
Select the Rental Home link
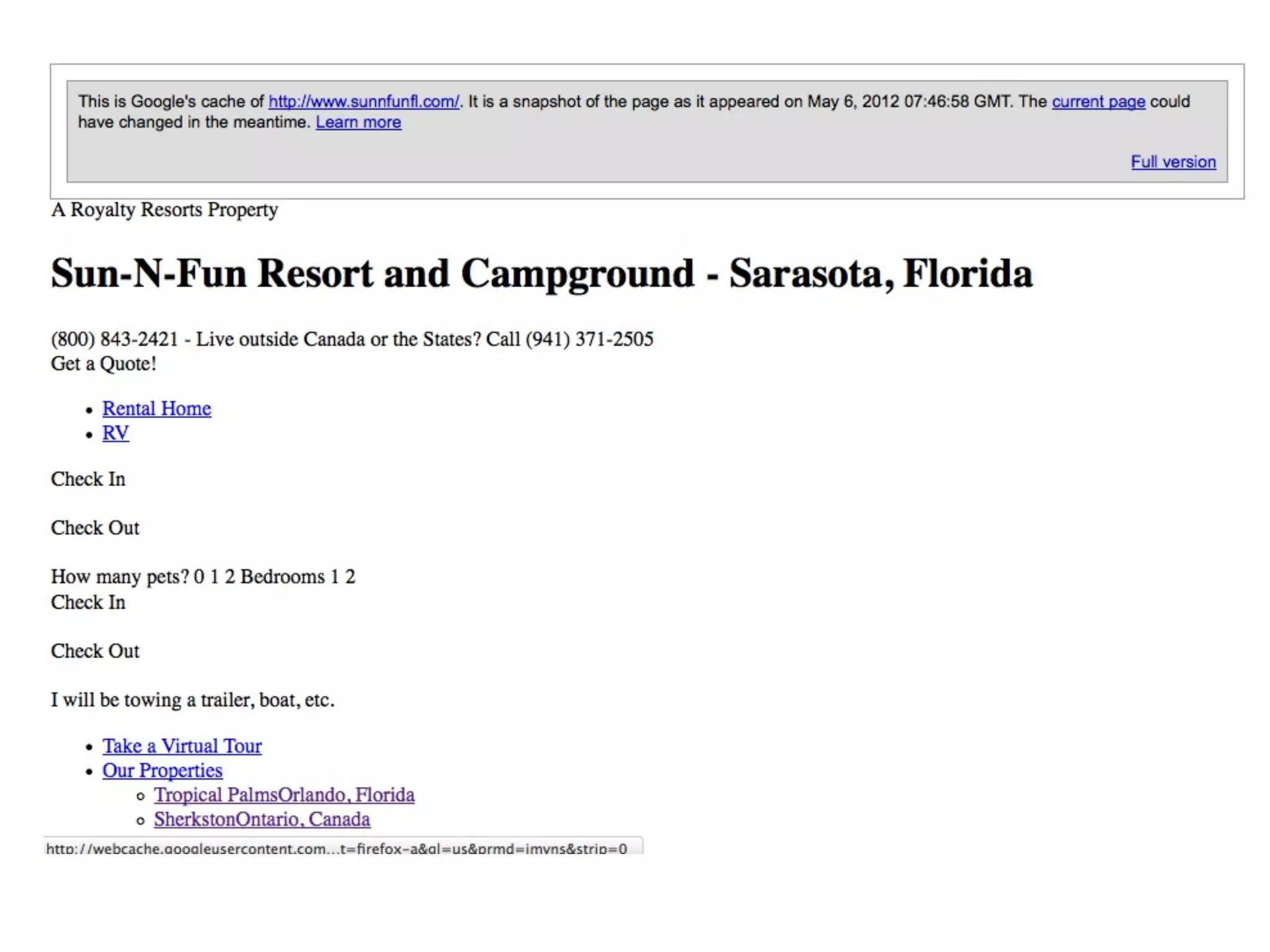[157, 408]
